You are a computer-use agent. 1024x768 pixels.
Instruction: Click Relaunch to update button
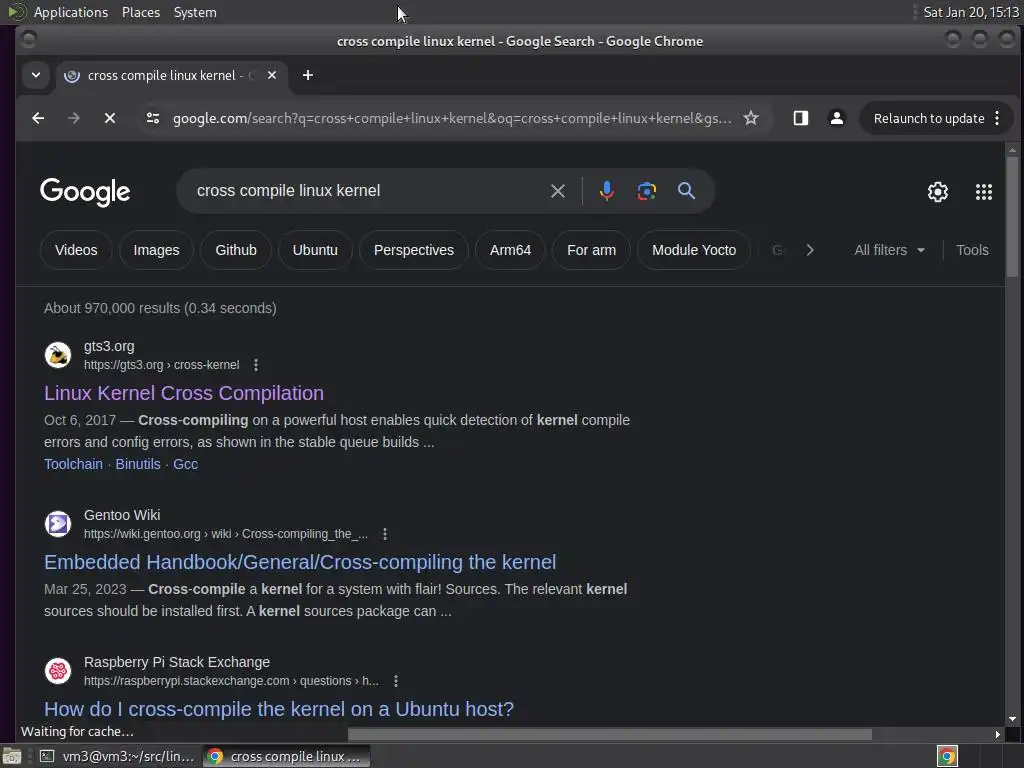coord(929,118)
